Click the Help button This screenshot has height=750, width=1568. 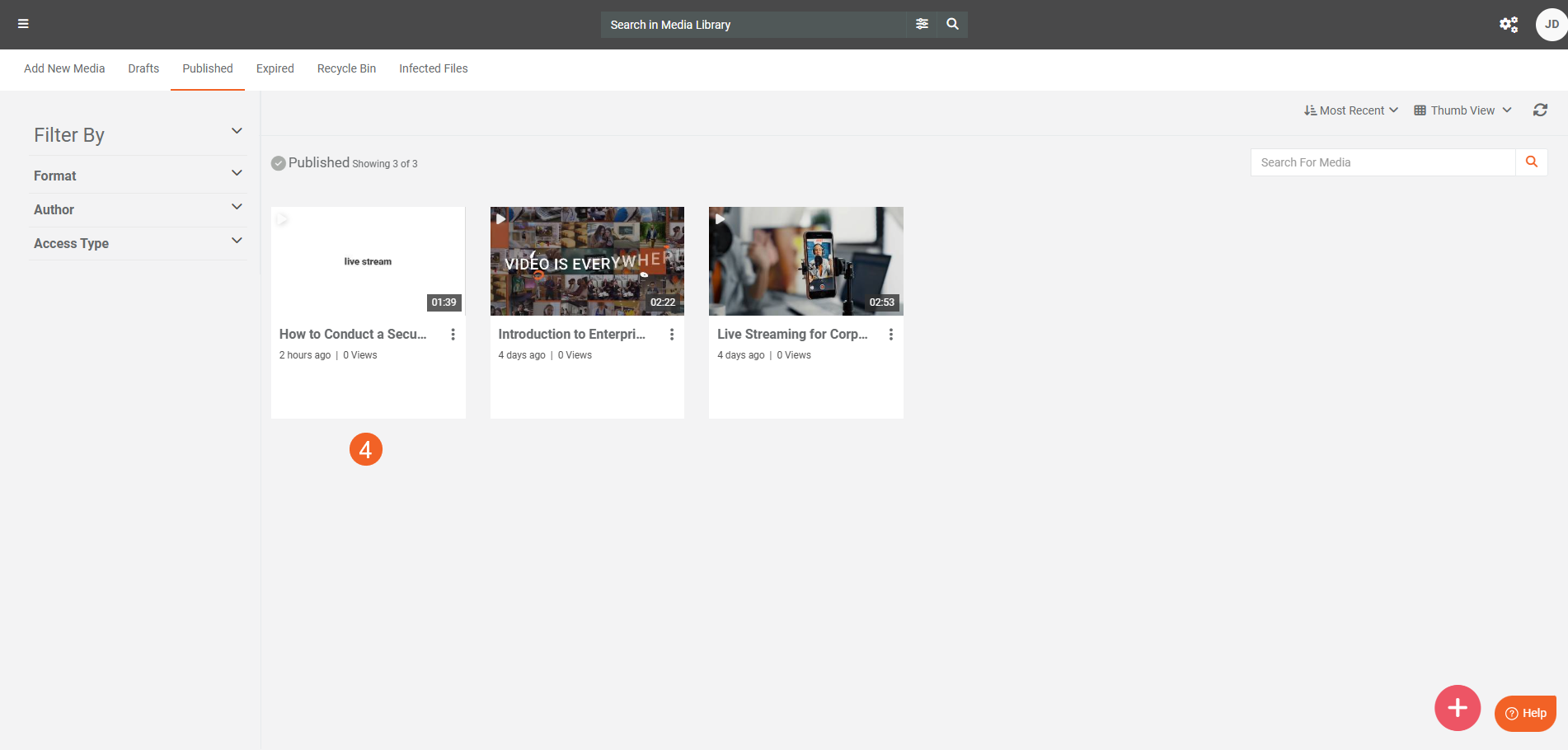tap(1525, 713)
